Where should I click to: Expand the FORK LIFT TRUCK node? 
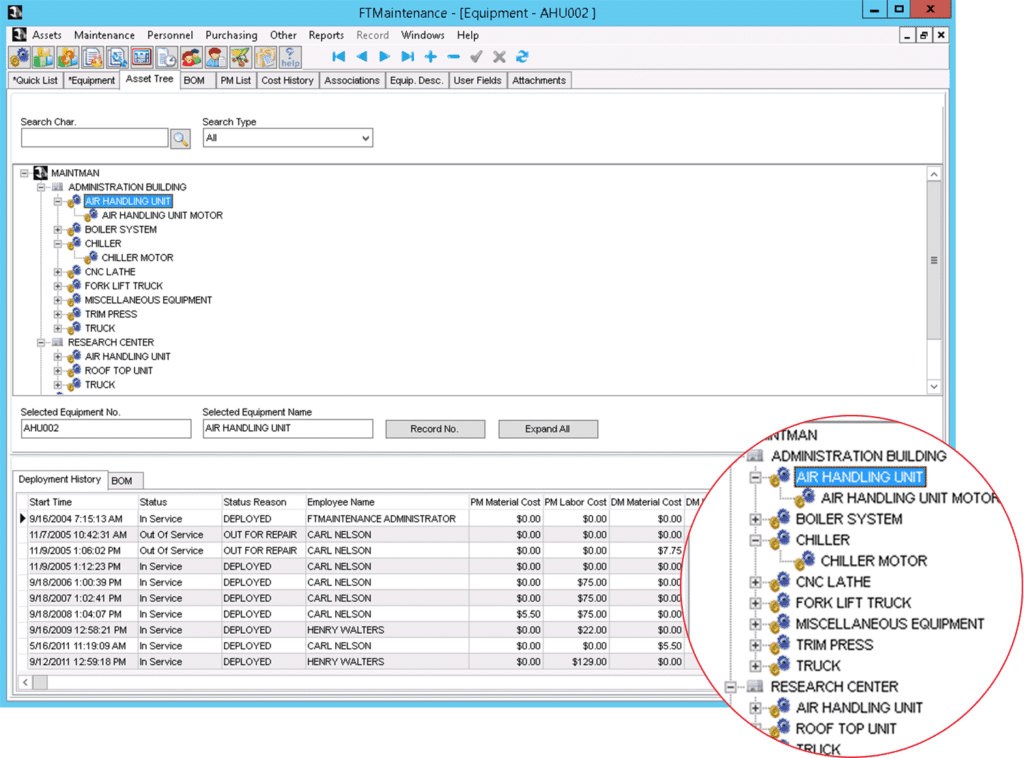point(58,287)
